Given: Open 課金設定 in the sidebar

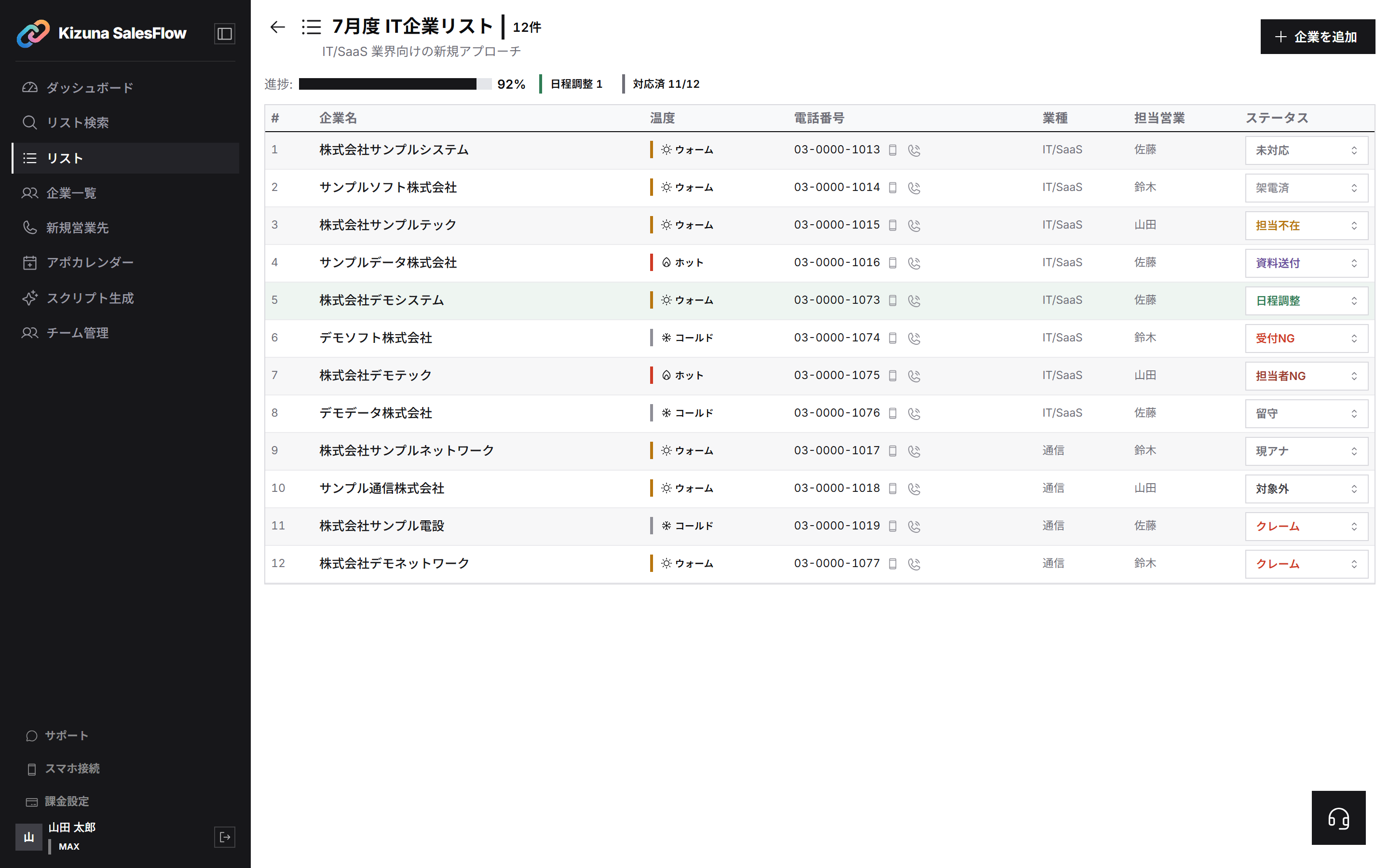Looking at the screenshot, I should (x=57, y=801).
